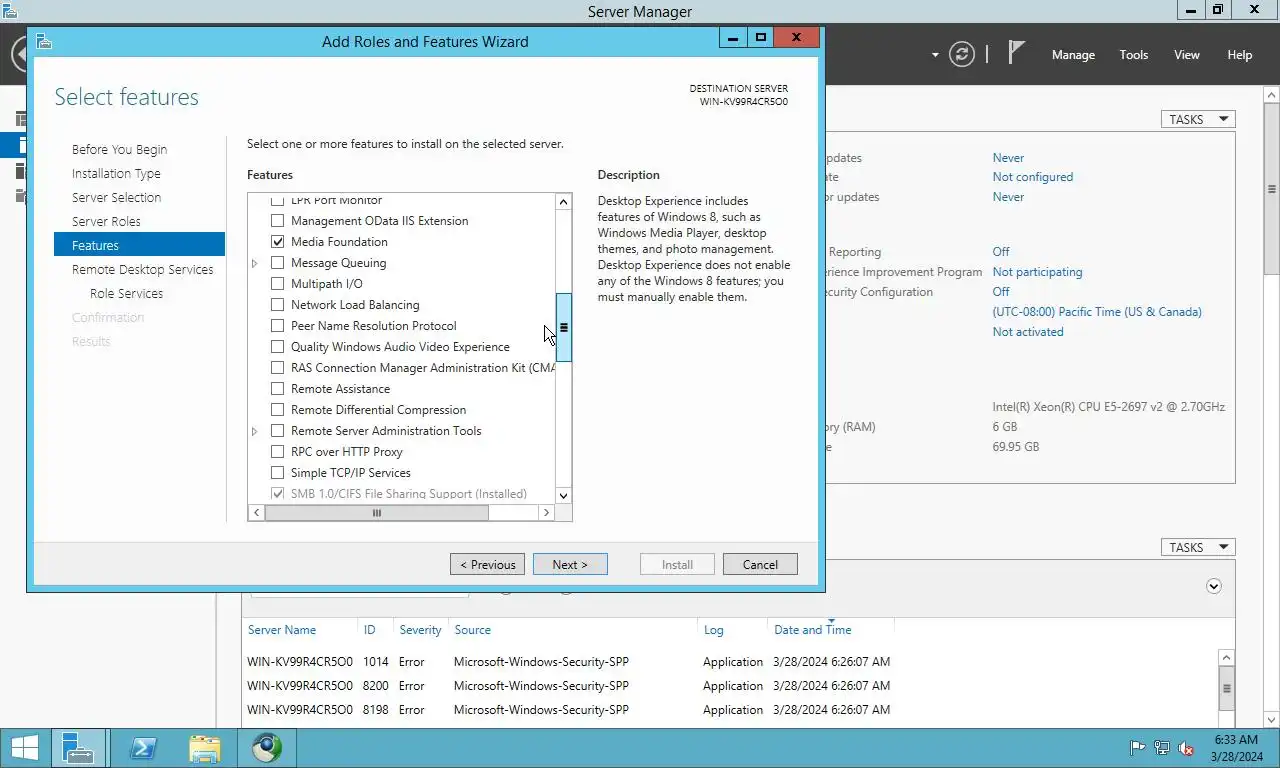The height and width of the screenshot is (768, 1280).
Task: Click the Next button
Action: pos(570,564)
